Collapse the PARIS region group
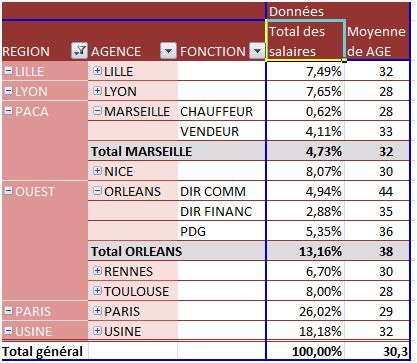This screenshot has height=363, width=417. tap(9, 311)
